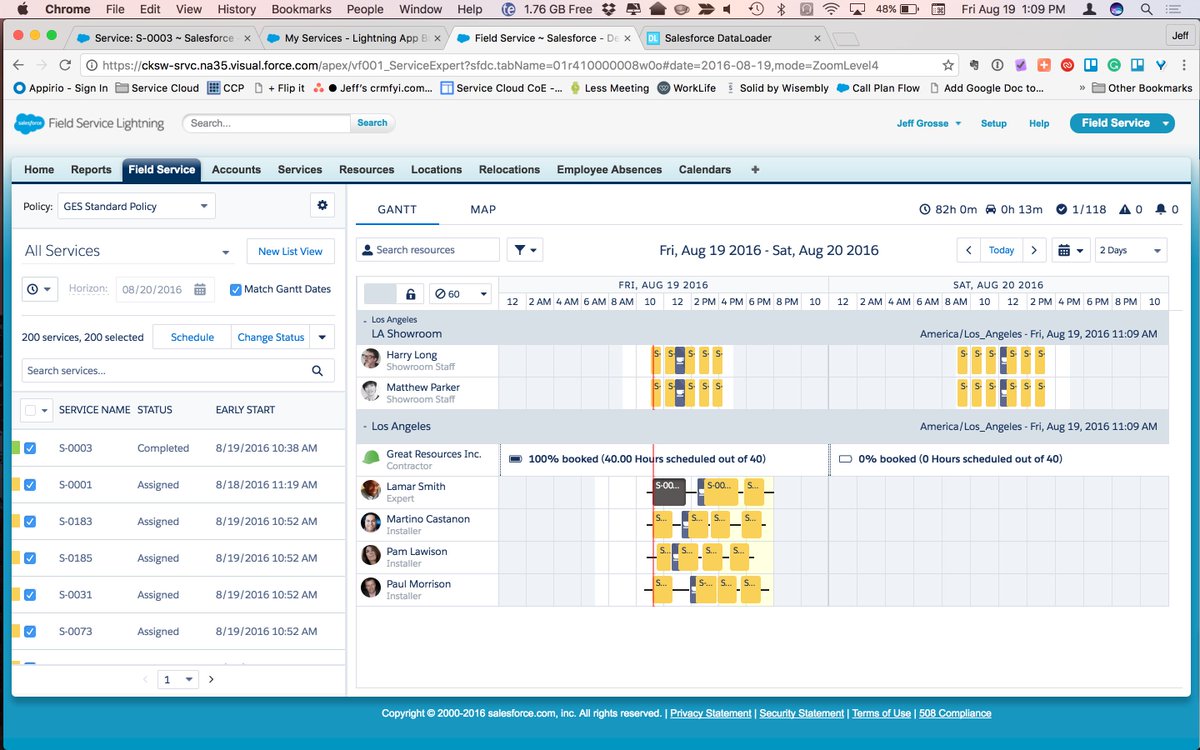
Task: Go to next page of services list
Action: tap(211, 679)
